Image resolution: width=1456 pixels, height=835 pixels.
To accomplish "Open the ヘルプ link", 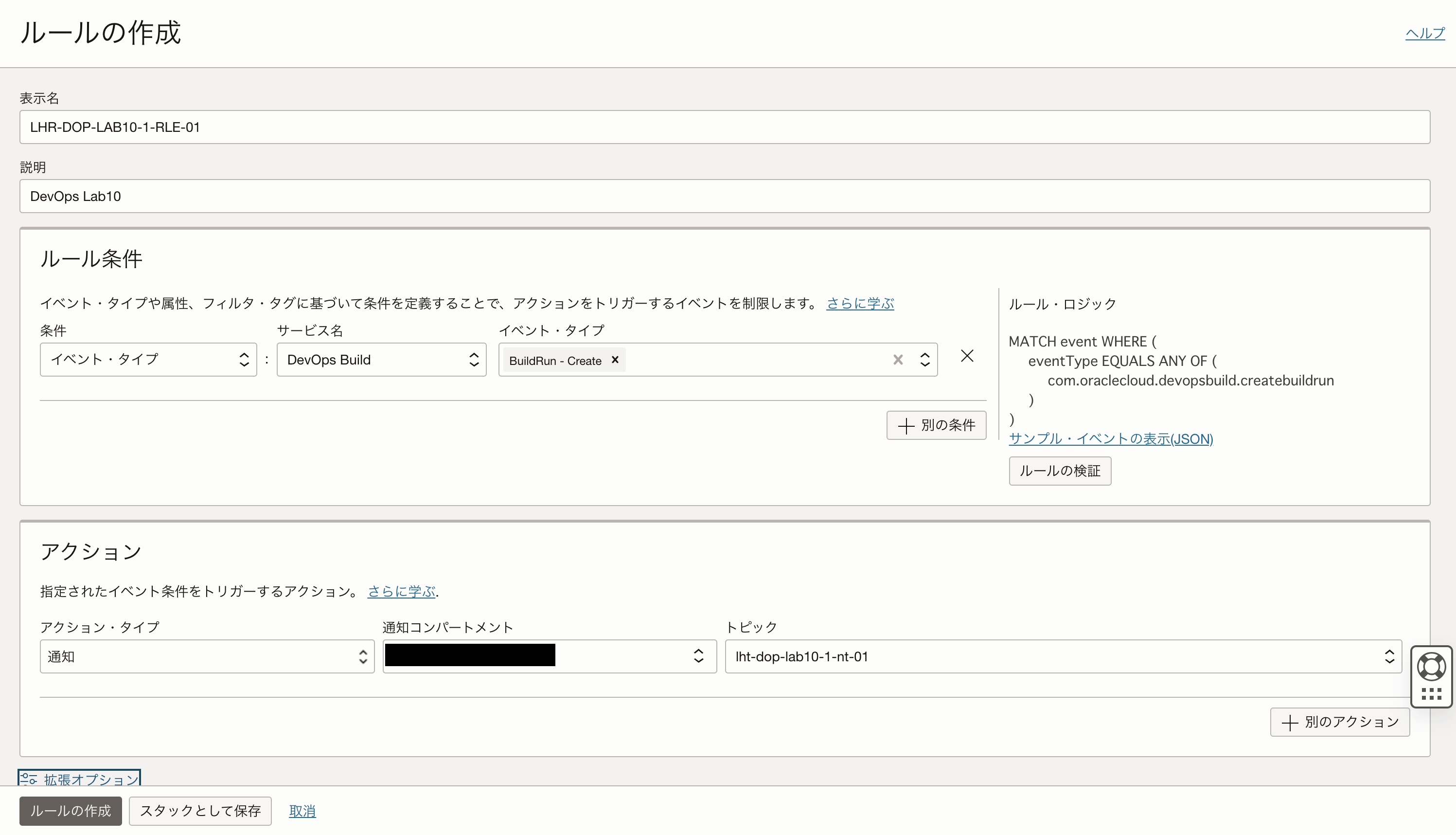I will pyautogui.click(x=1425, y=33).
